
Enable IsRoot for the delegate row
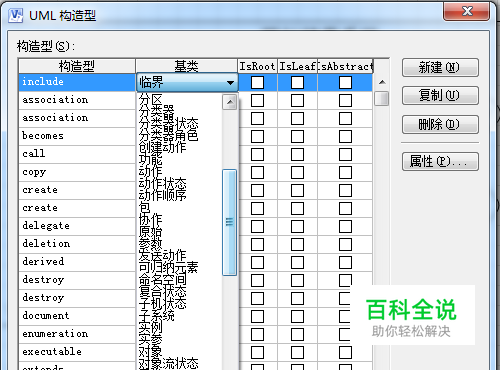tap(257, 226)
